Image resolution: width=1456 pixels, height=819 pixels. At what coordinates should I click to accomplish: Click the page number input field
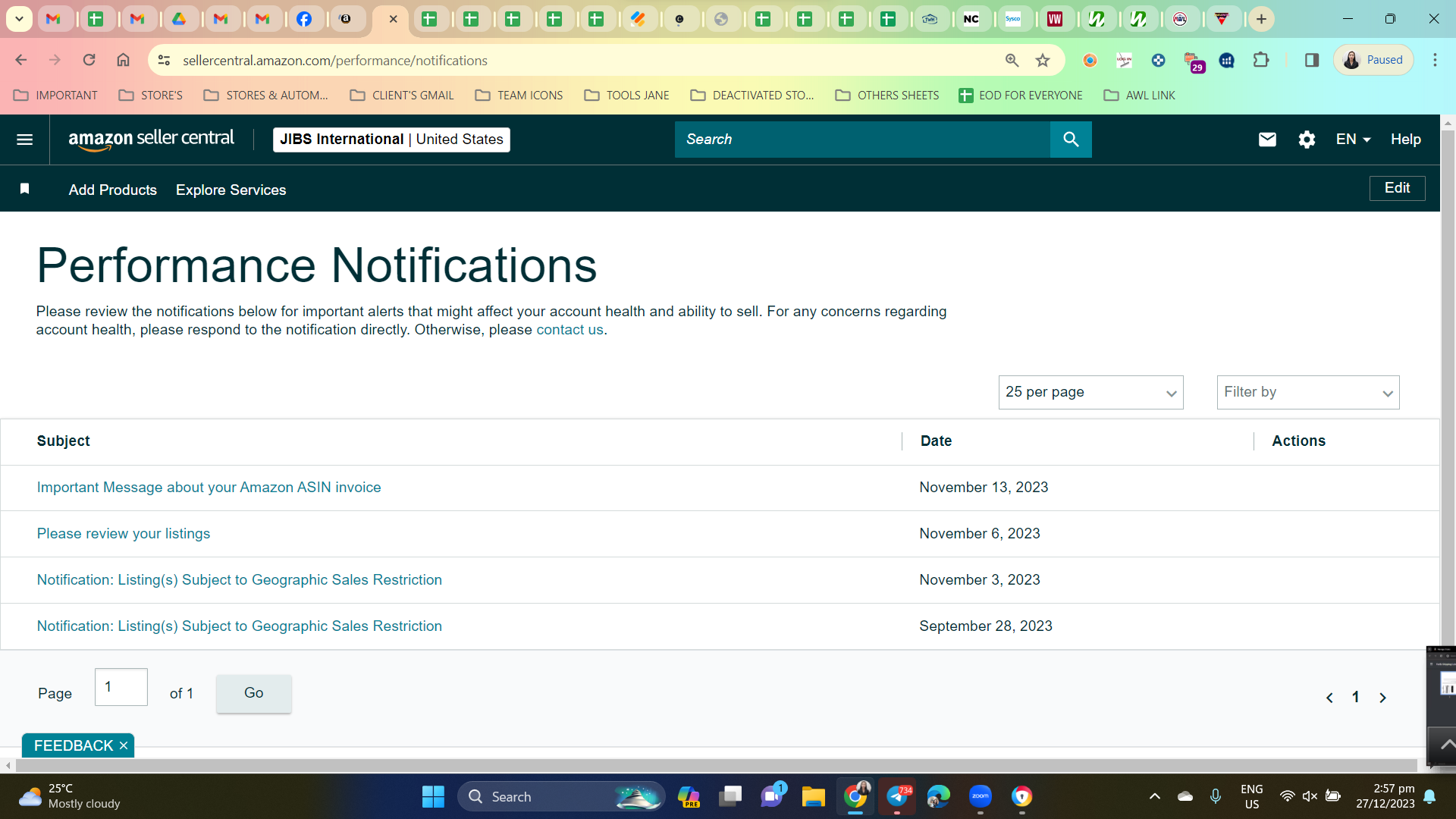click(x=121, y=687)
